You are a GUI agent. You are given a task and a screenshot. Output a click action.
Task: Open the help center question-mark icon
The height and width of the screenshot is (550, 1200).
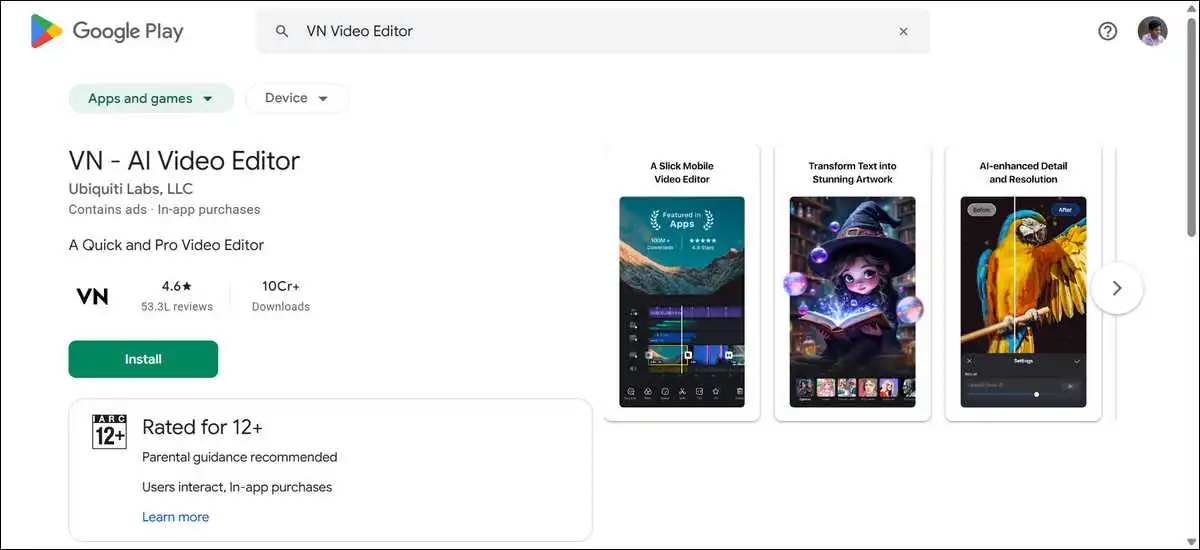pyautogui.click(x=1107, y=31)
